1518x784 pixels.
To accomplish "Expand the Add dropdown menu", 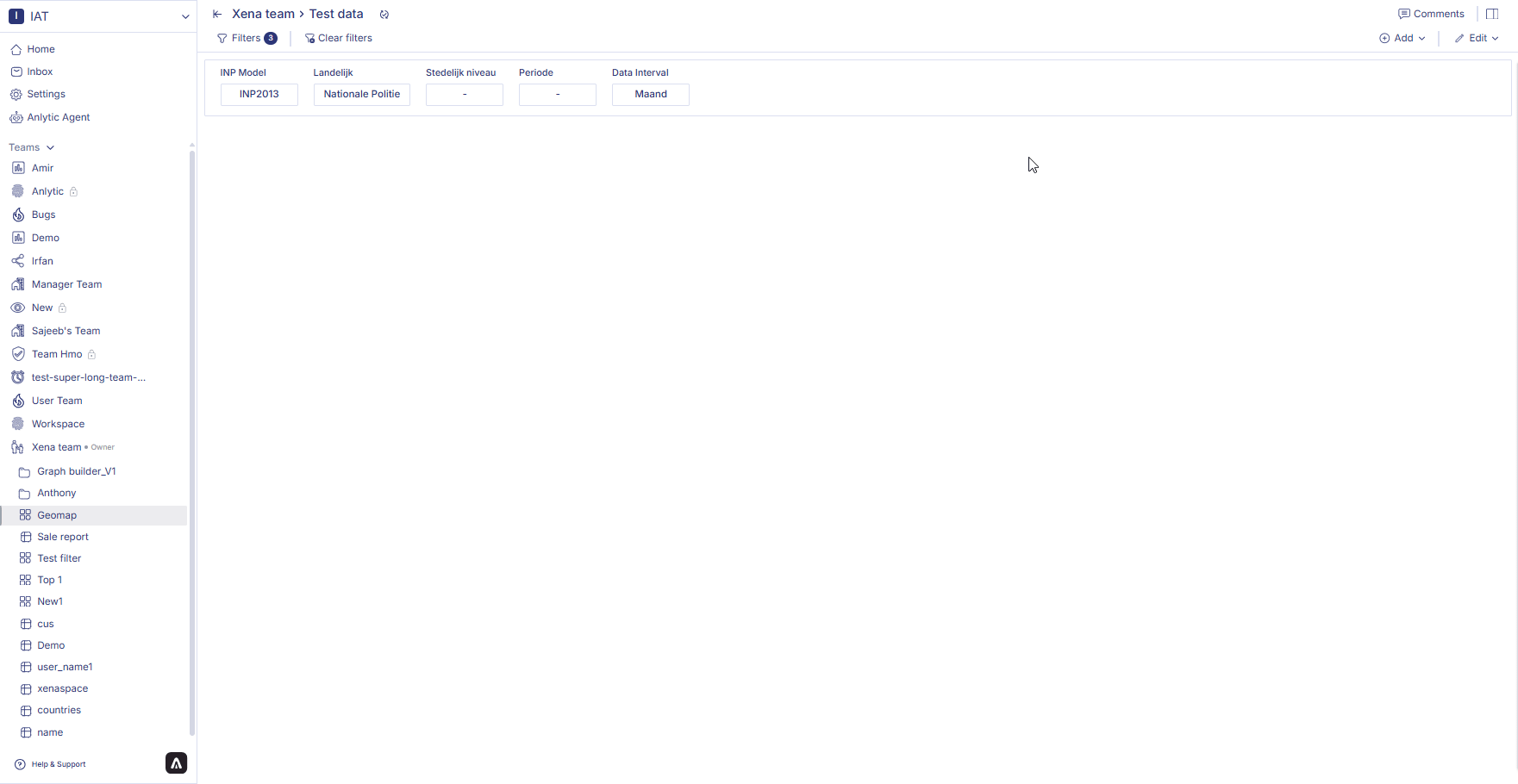I will click(x=1402, y=38).
